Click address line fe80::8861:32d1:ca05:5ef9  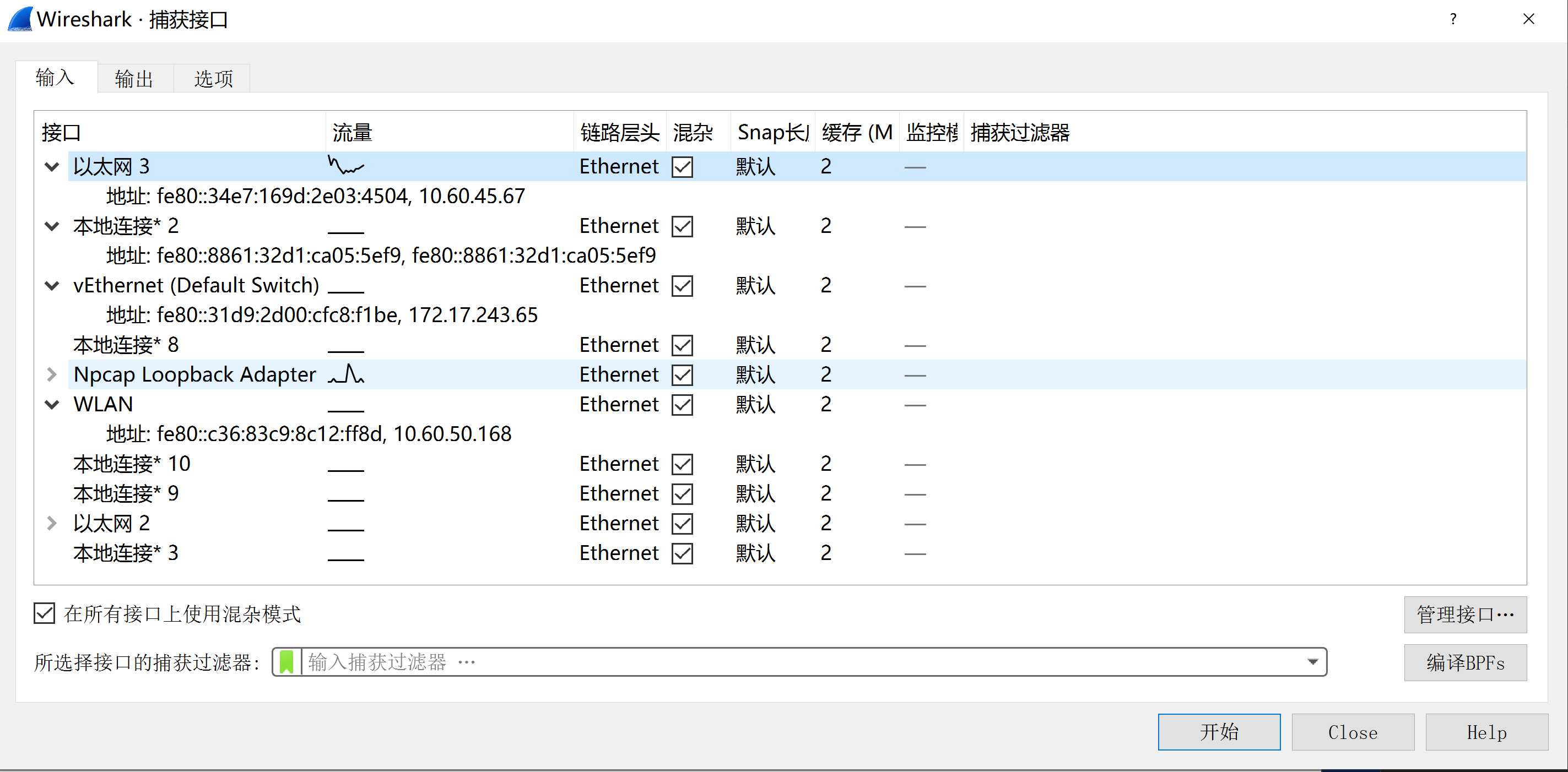coord(381,255)
